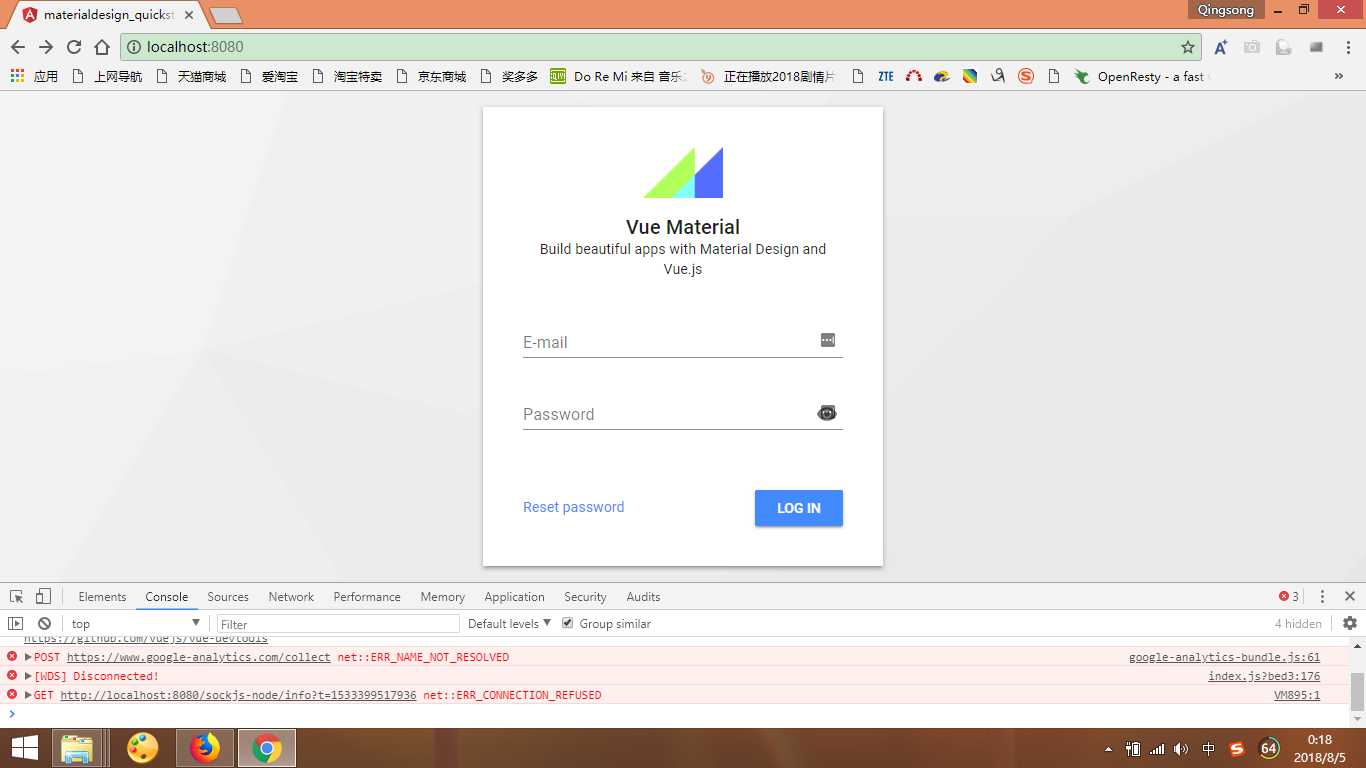Click the 4 hidden messages label
Screen dimensions: 1366x768
(1298, 623)
